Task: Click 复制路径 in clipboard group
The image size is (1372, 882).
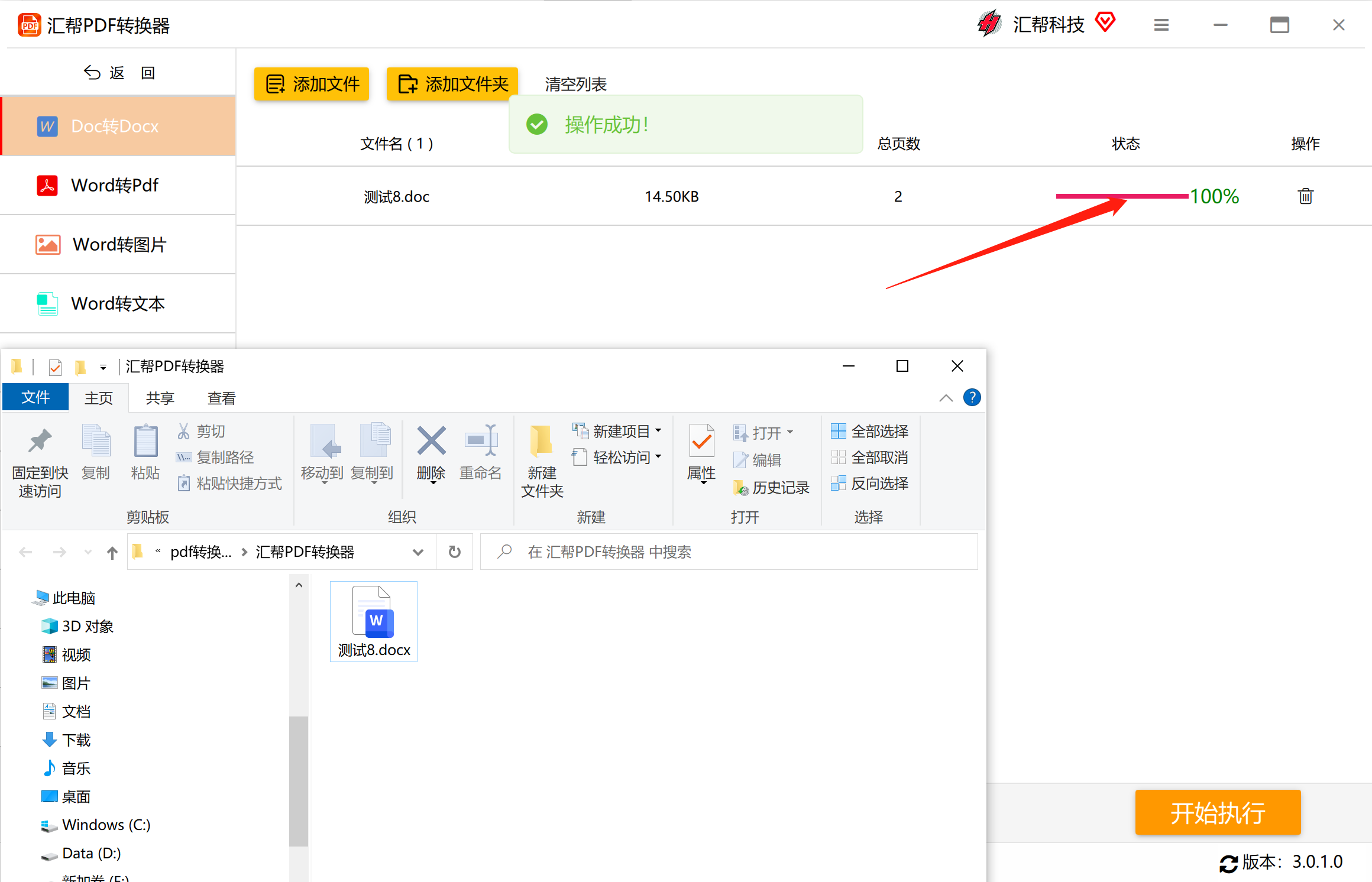Action: pos(215,458)
